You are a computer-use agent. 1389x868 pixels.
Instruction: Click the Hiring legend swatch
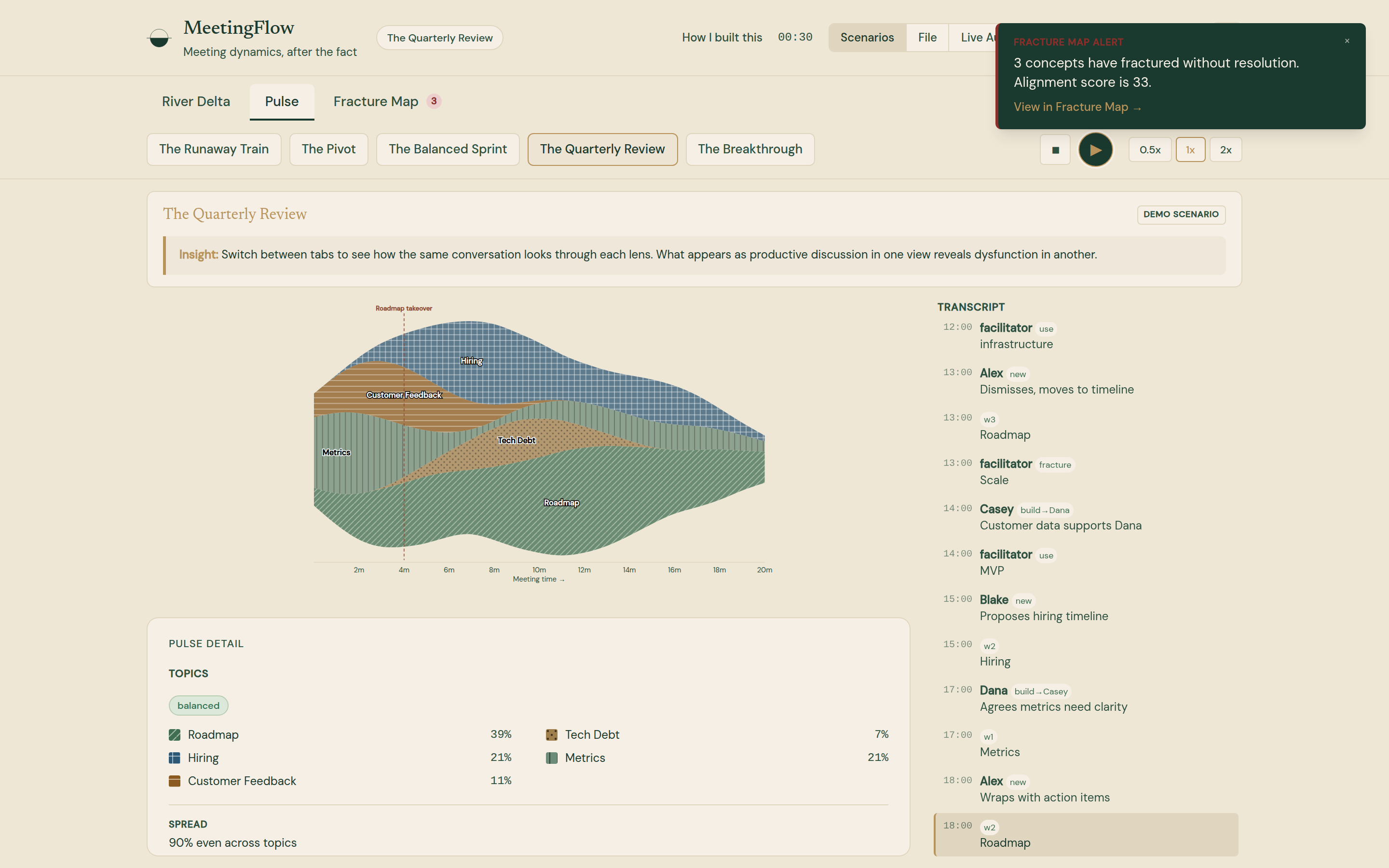(175, 758)
